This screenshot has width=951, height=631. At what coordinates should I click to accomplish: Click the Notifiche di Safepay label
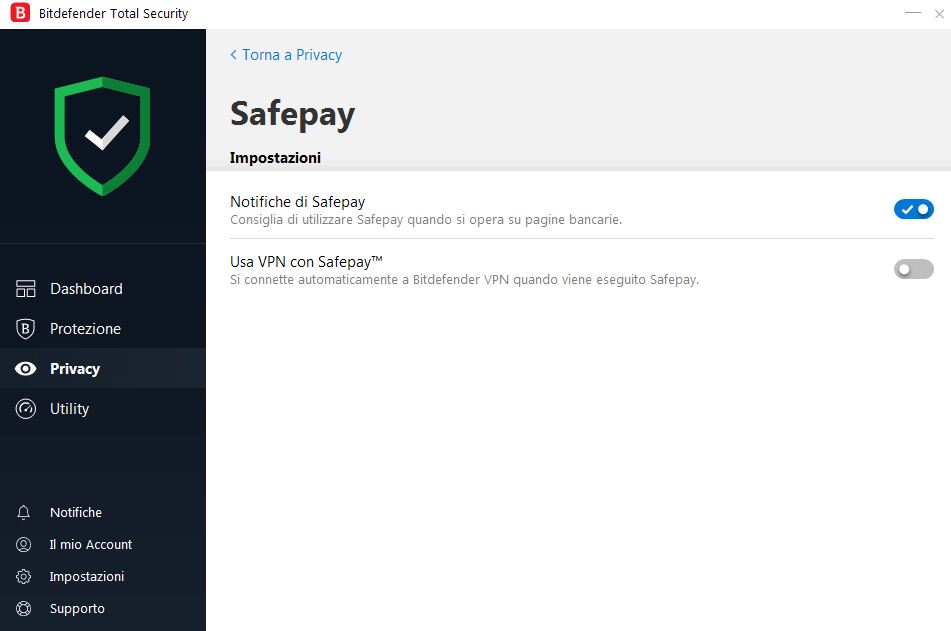(298, 202)
